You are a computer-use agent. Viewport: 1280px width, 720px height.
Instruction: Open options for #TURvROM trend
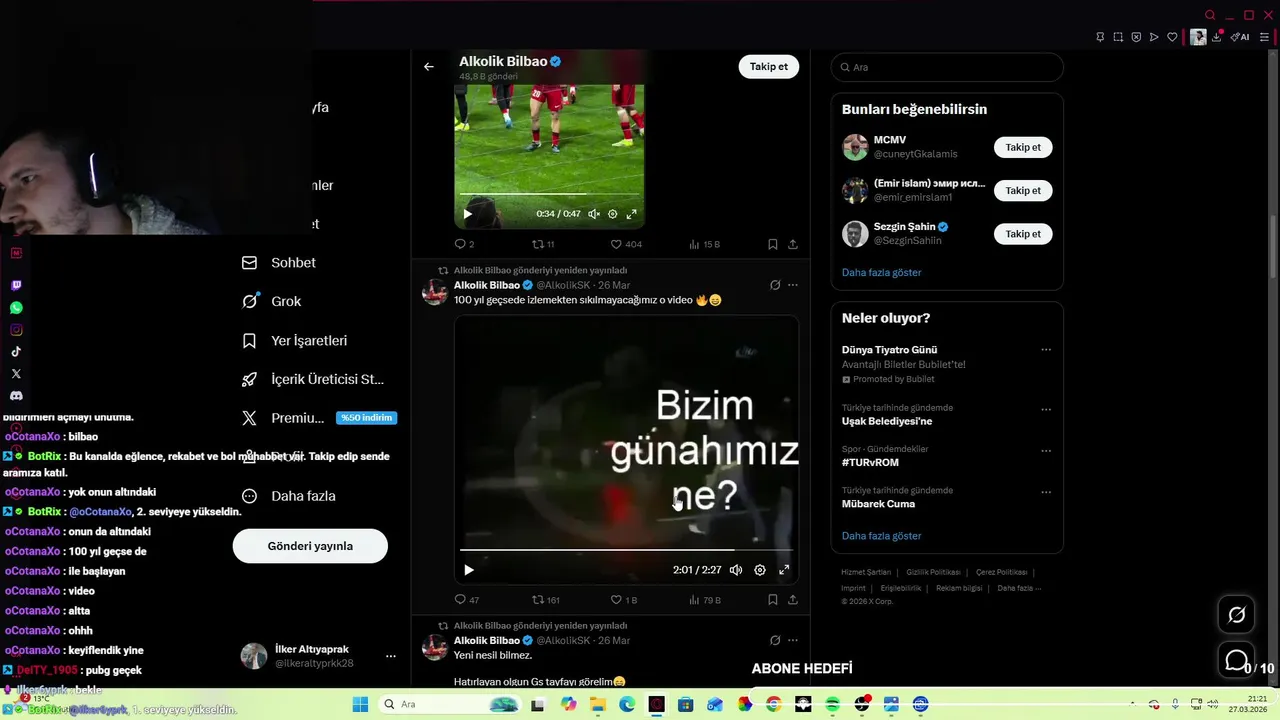[x=1046, y=451]
